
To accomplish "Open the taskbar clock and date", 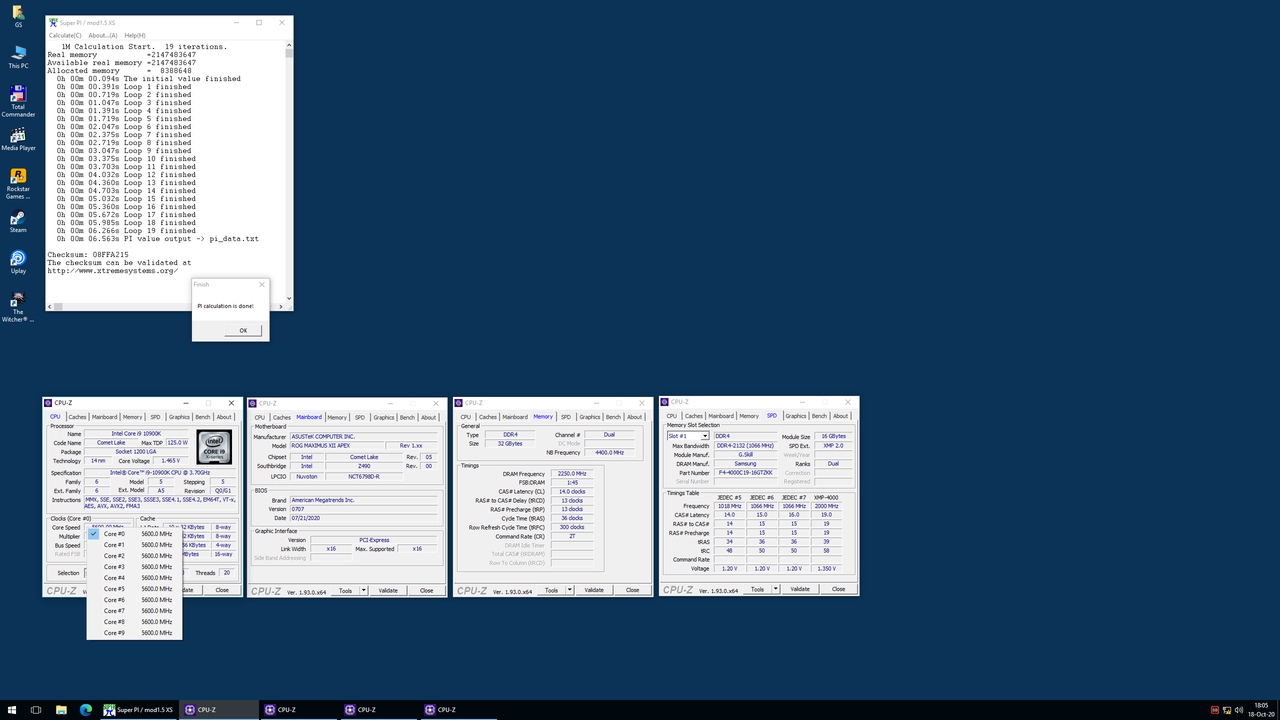I will tap(1262, 710).
